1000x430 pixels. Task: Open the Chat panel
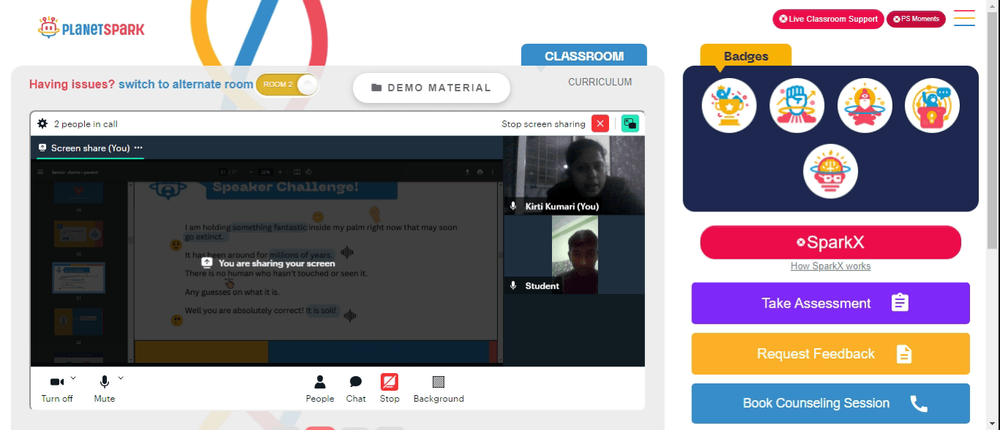tap(356, 389)
